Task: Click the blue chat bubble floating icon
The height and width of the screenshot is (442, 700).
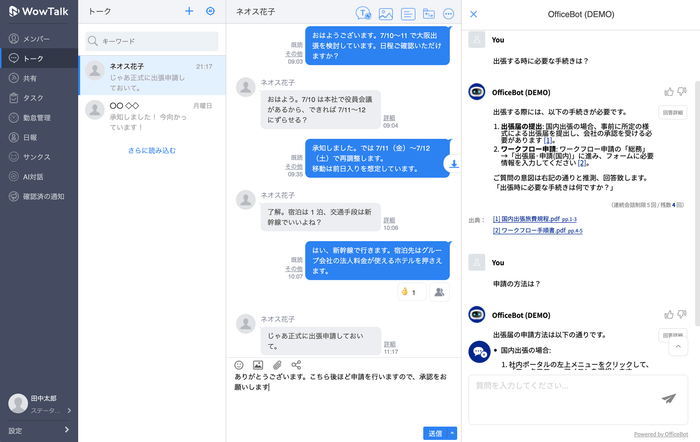Action: [479, 352]
